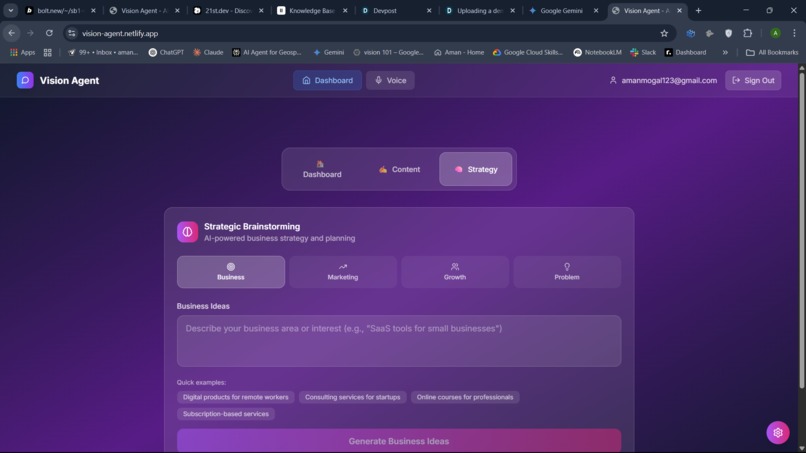Switch to the Google Gemini browser tab

[563, 10]
